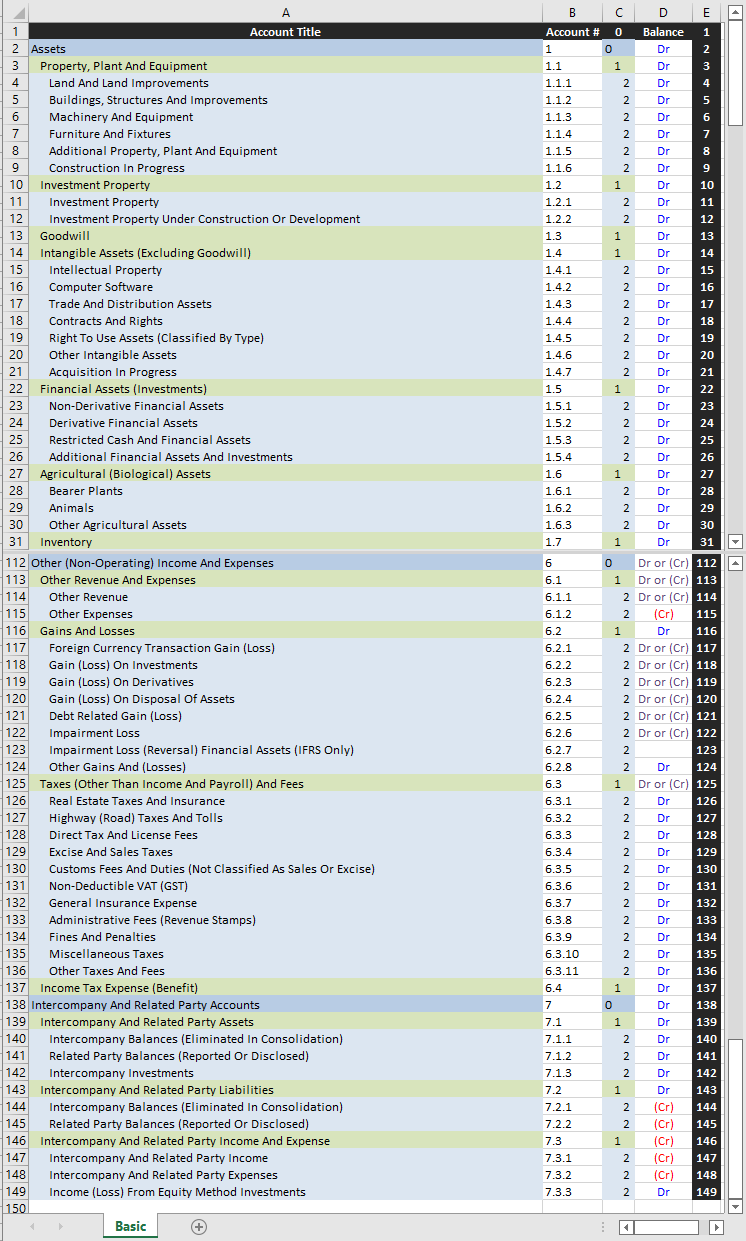The height and width of the screenshot is (1241, 746).
Task: Click the upper pane's scroll down arrow
Action: [737, 542]
